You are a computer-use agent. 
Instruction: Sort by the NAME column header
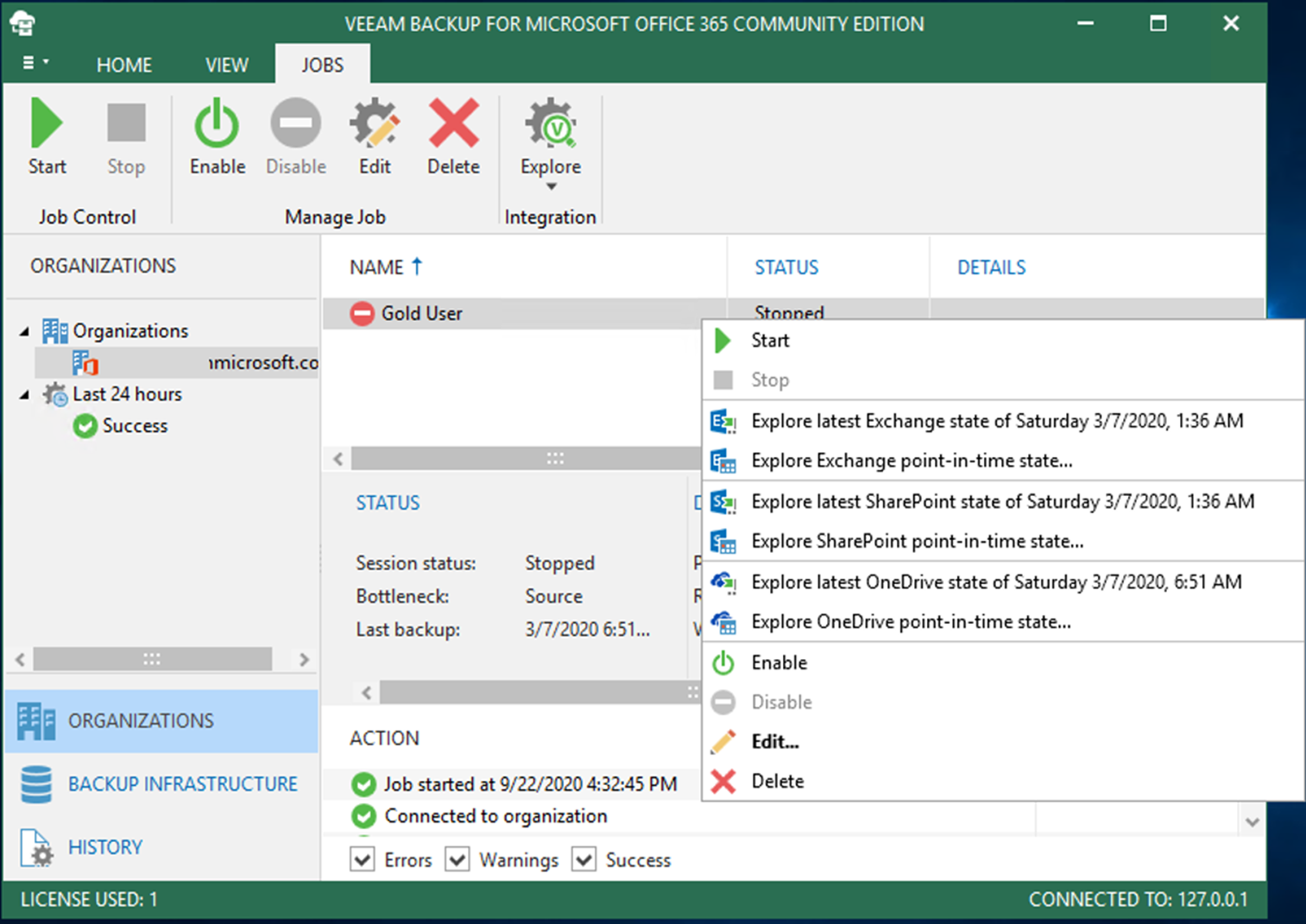tap(376, 267)
